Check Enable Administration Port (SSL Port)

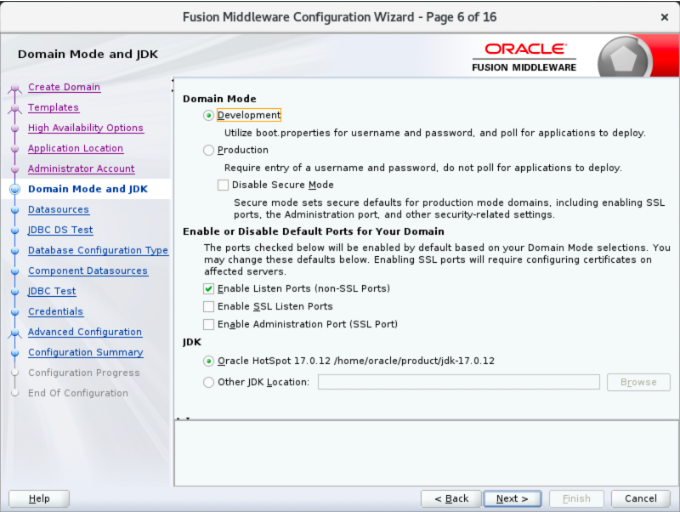click(209, 324)
